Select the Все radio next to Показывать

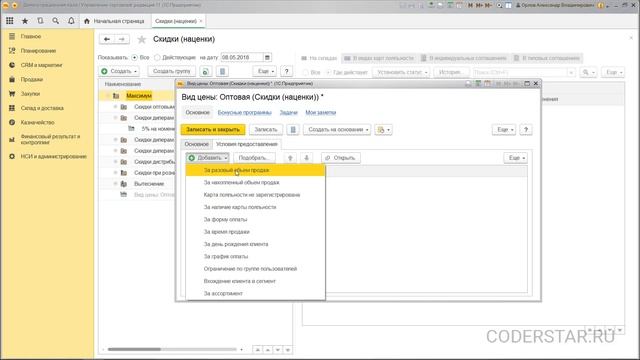click(134, 58)
